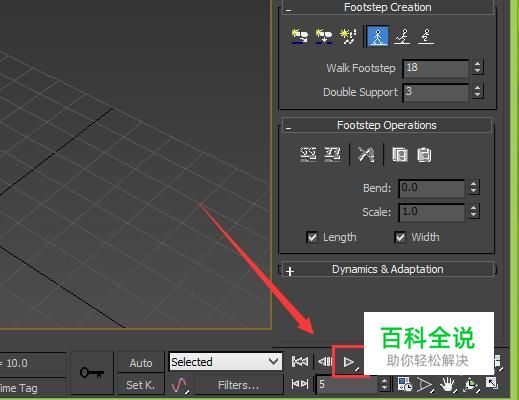Select the Jump gait mode
Screen dimensions: 519x400
[x=426, y=36]
